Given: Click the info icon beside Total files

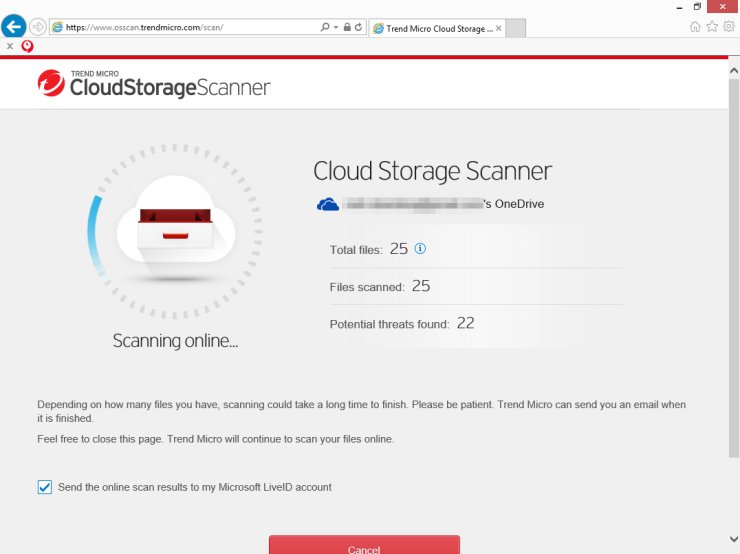Looking at the screenshot, I should click(420, 248).
